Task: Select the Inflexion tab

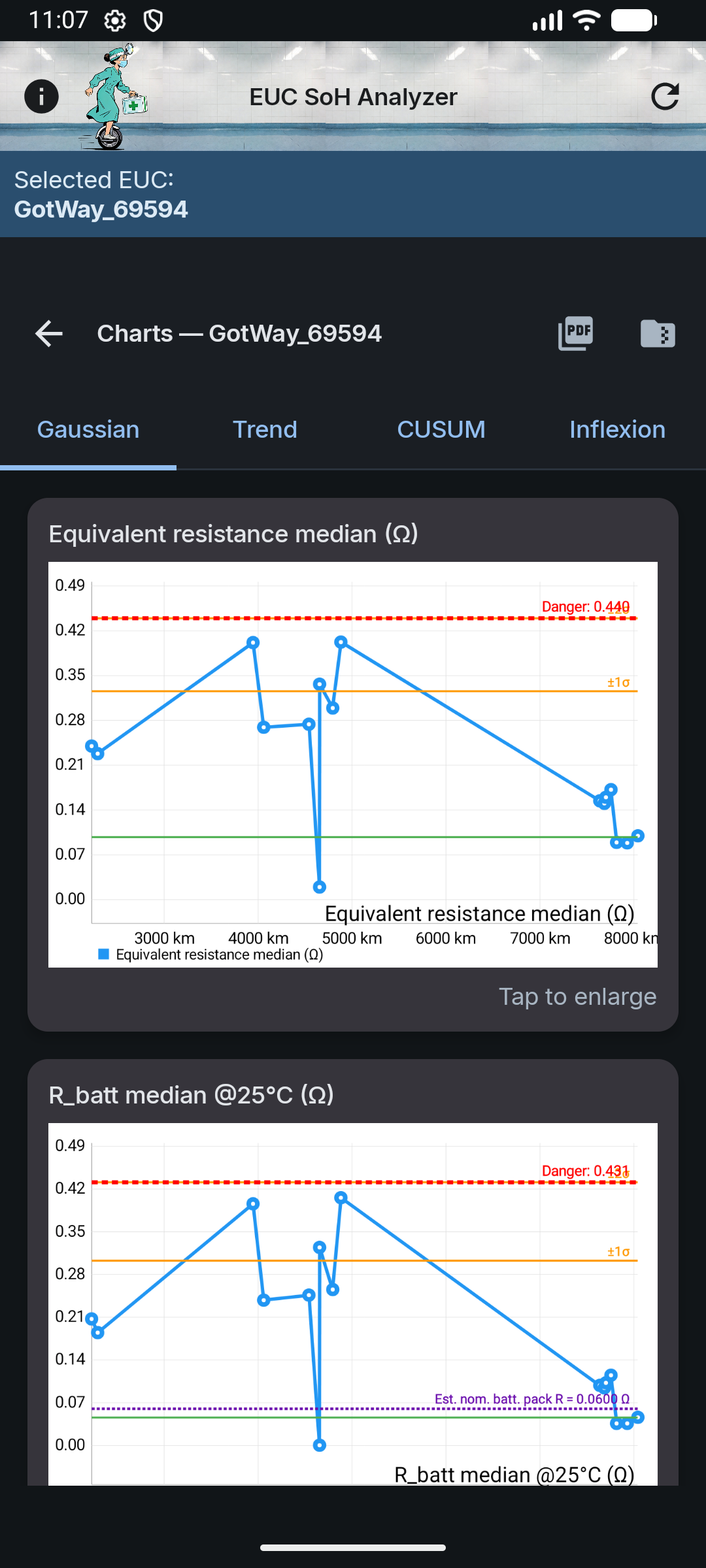Action: tap(617, 430)
